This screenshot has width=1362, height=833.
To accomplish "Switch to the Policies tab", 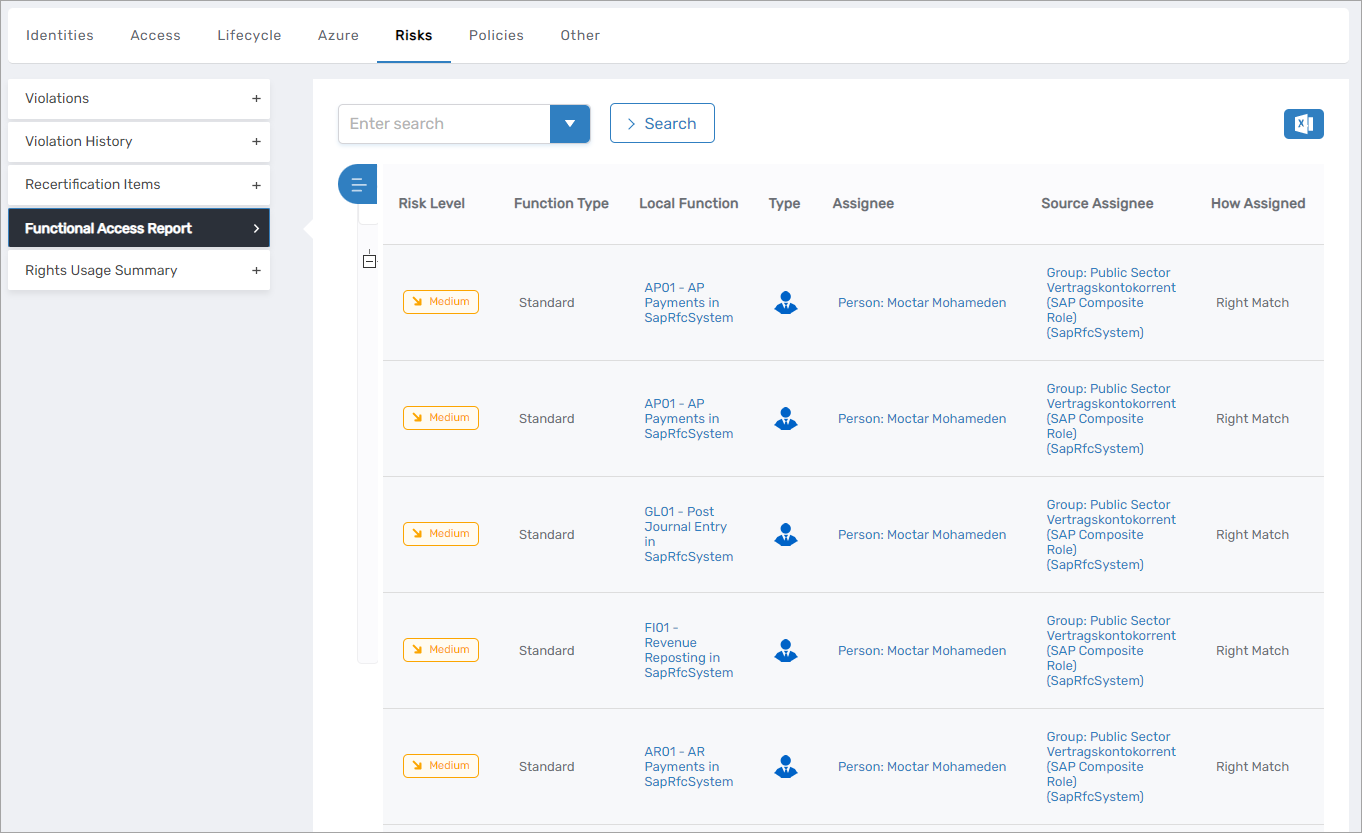I will point(496,35).
